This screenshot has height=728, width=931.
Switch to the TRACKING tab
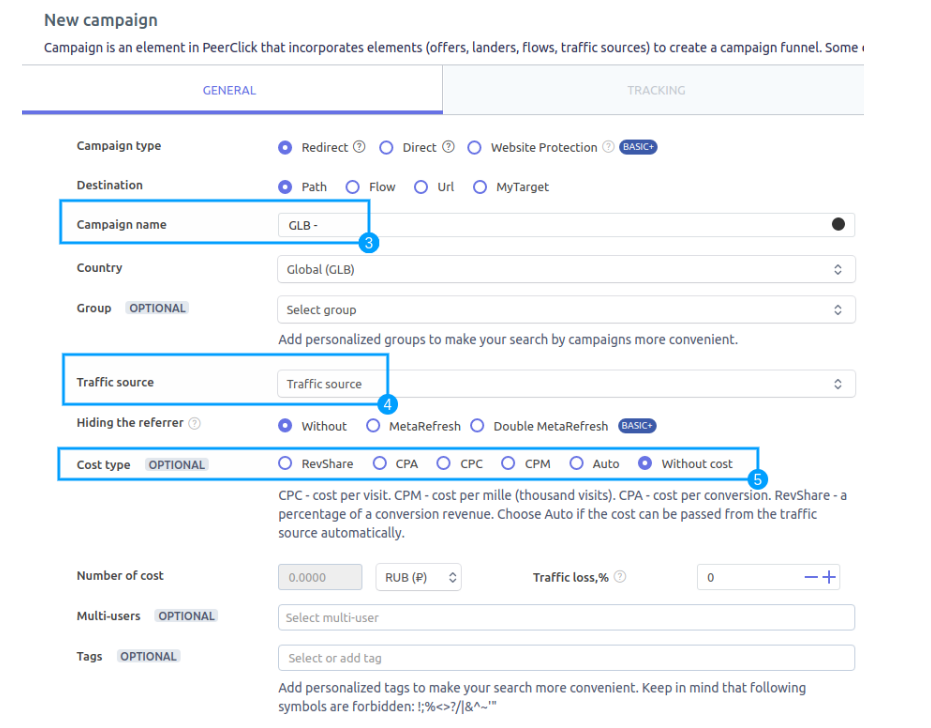(655, 90)
